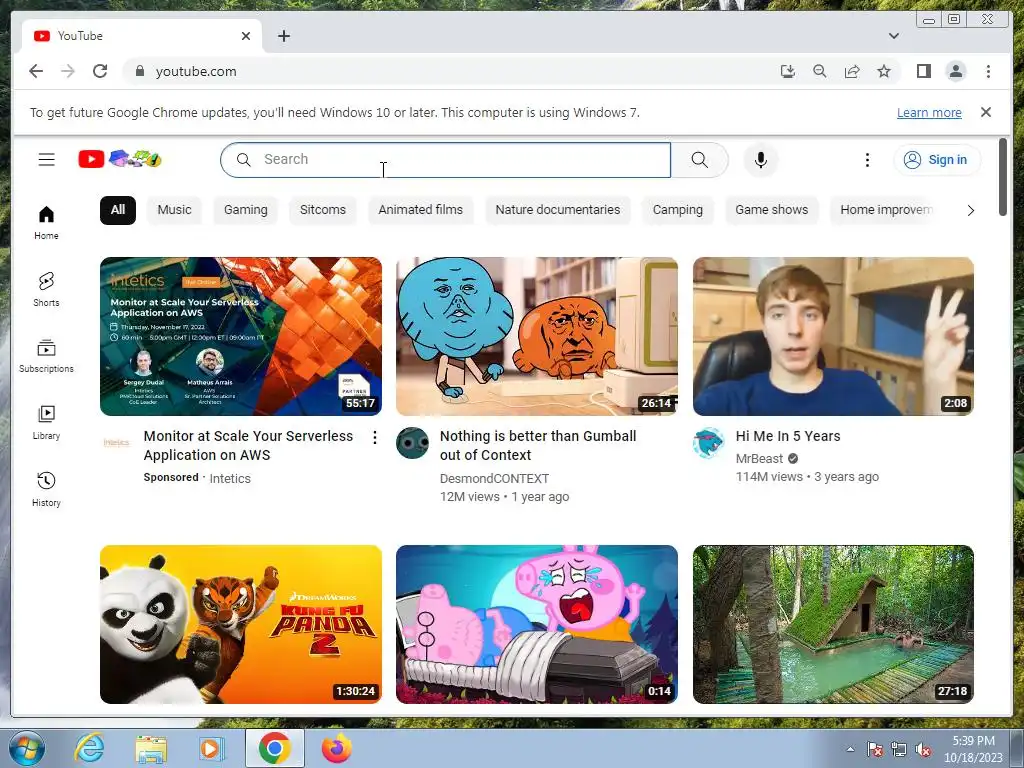
Task: Play the crying pig cartoon thumbnail
Action: [537, 624]
